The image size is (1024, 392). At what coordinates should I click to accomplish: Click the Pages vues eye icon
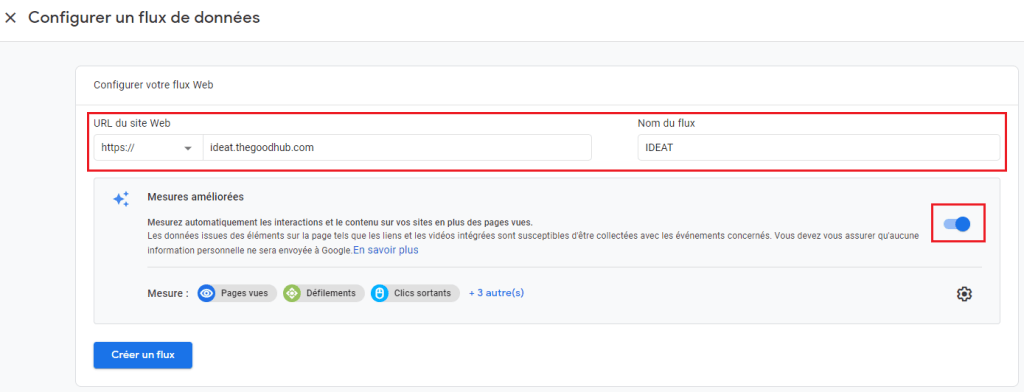point(206,293)
